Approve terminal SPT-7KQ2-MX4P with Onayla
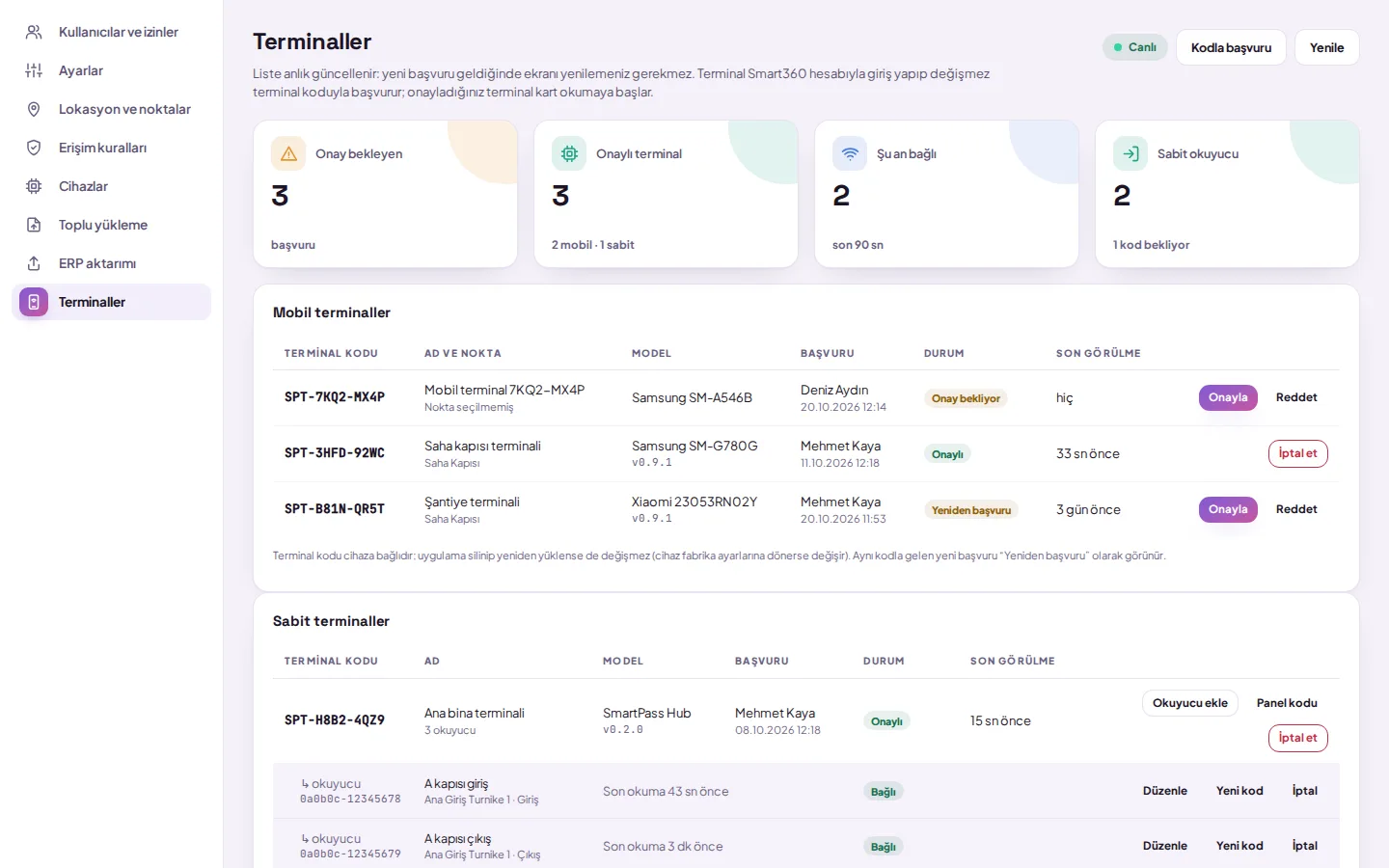 [x=1228, y=397]
